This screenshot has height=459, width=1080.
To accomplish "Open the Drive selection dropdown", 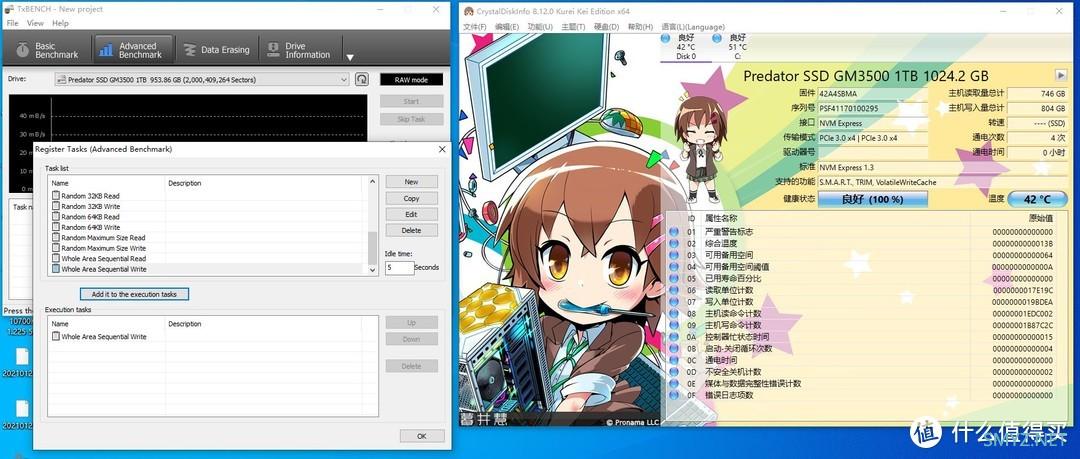I will coord(202,80).
